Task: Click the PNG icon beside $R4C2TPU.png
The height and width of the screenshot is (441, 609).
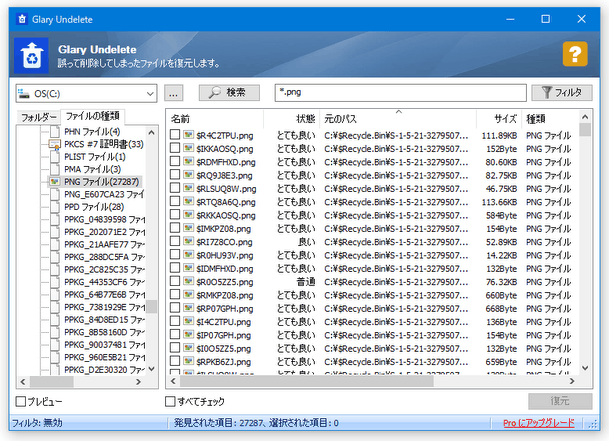Action: (188, 135)
